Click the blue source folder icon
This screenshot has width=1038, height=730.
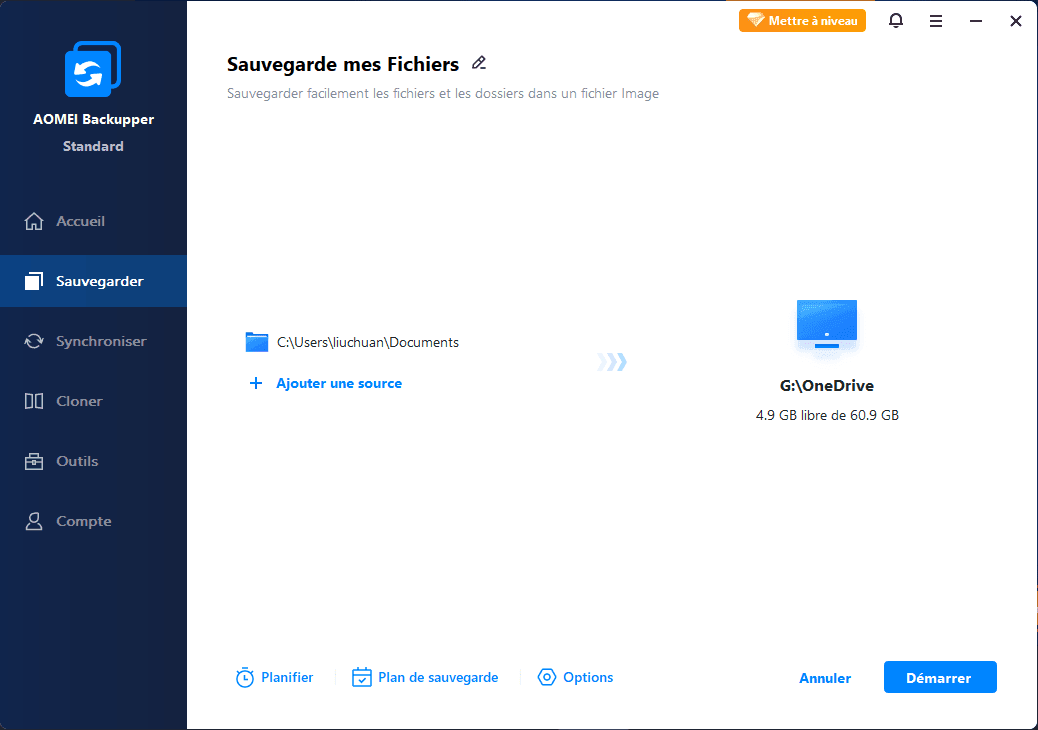[257, 342]
